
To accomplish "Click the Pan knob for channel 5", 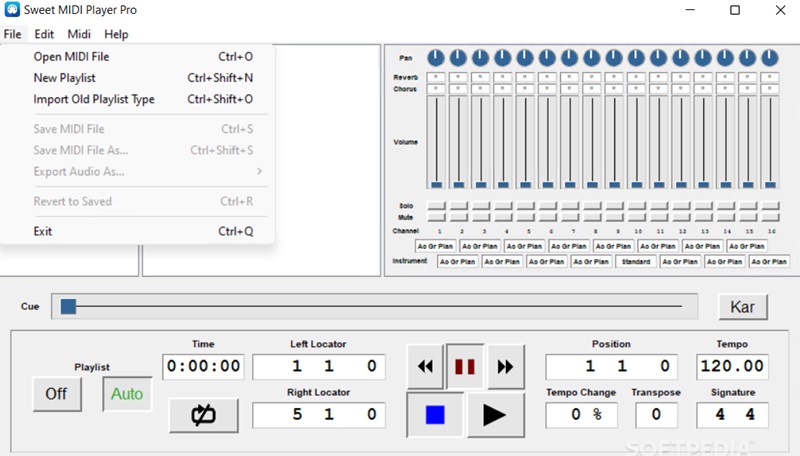I will 525,58.
